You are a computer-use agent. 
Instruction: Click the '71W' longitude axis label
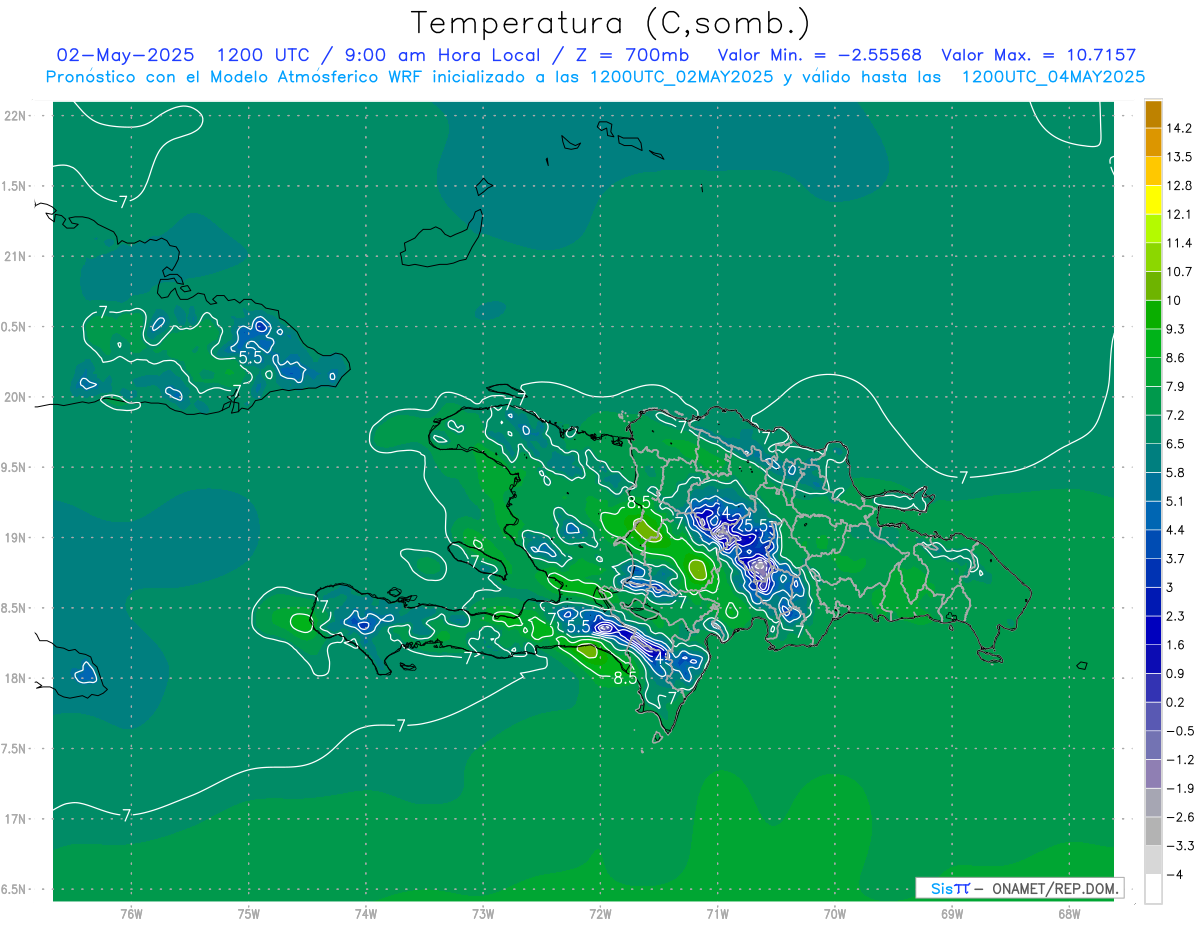point(717,913)
